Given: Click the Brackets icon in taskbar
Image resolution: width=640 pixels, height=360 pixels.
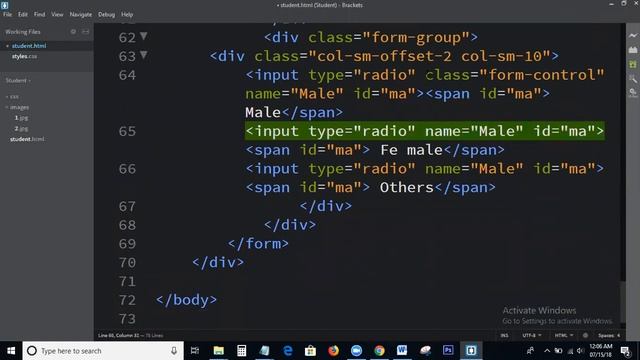Looking at the screenshot, I should tap(471, 351).
